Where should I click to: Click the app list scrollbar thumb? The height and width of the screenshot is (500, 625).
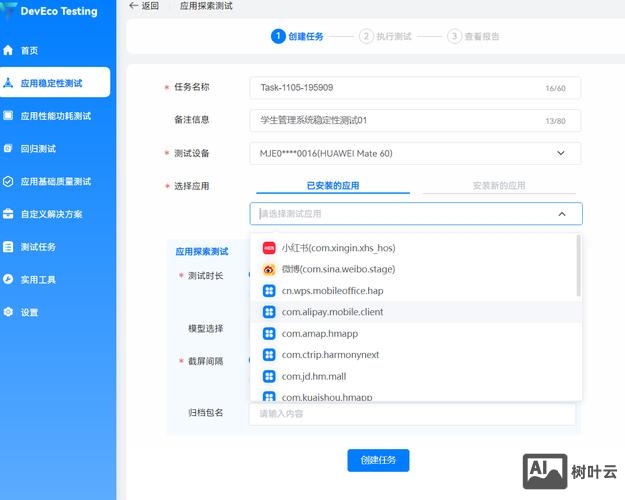(x=578, y=266)
